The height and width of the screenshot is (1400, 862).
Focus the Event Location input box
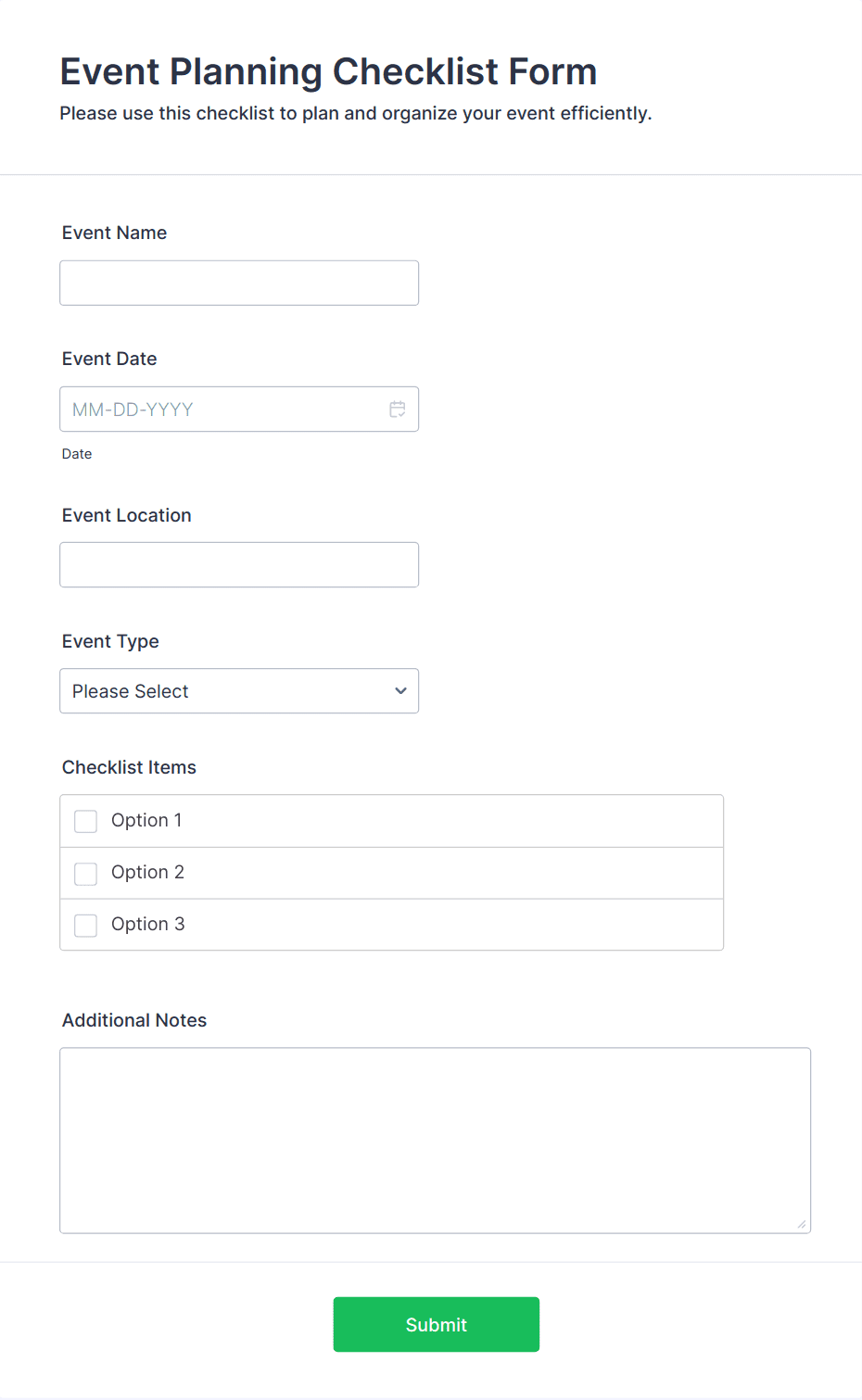(238, 564)
